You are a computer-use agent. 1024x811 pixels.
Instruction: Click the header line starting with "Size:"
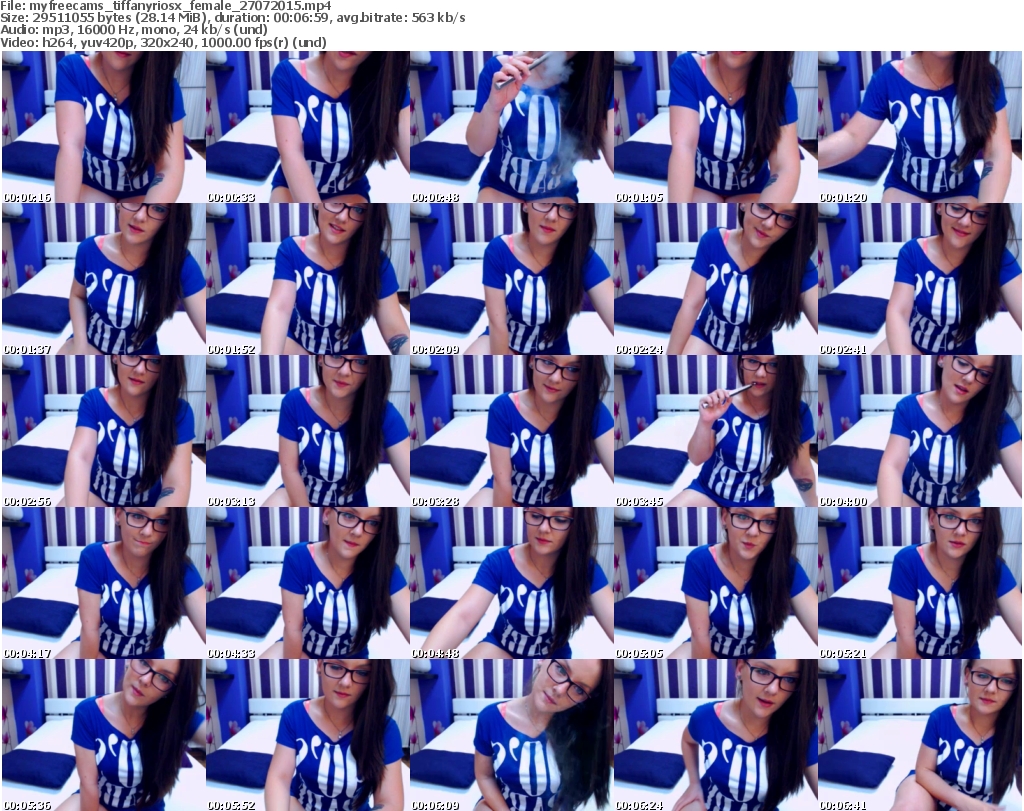232,18
